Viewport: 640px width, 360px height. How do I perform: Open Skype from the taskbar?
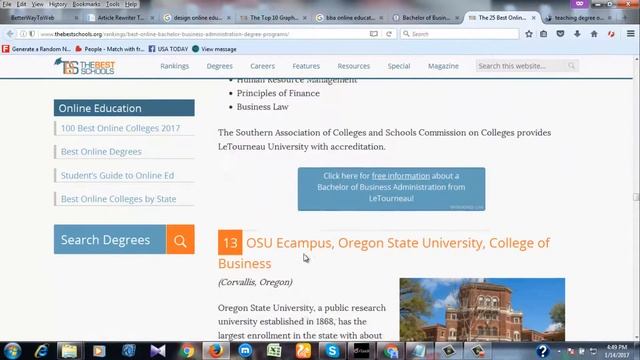click(x=332, y=351)
